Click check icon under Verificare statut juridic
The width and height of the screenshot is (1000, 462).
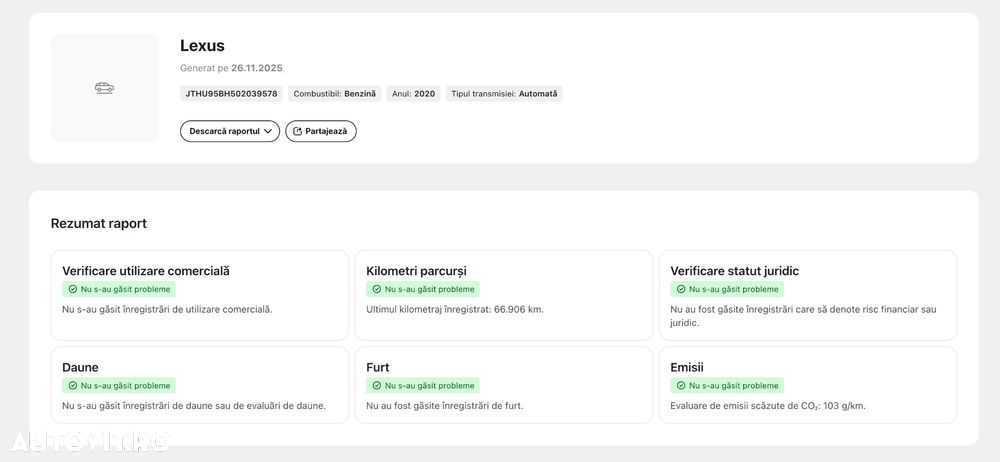pos(681,289)
